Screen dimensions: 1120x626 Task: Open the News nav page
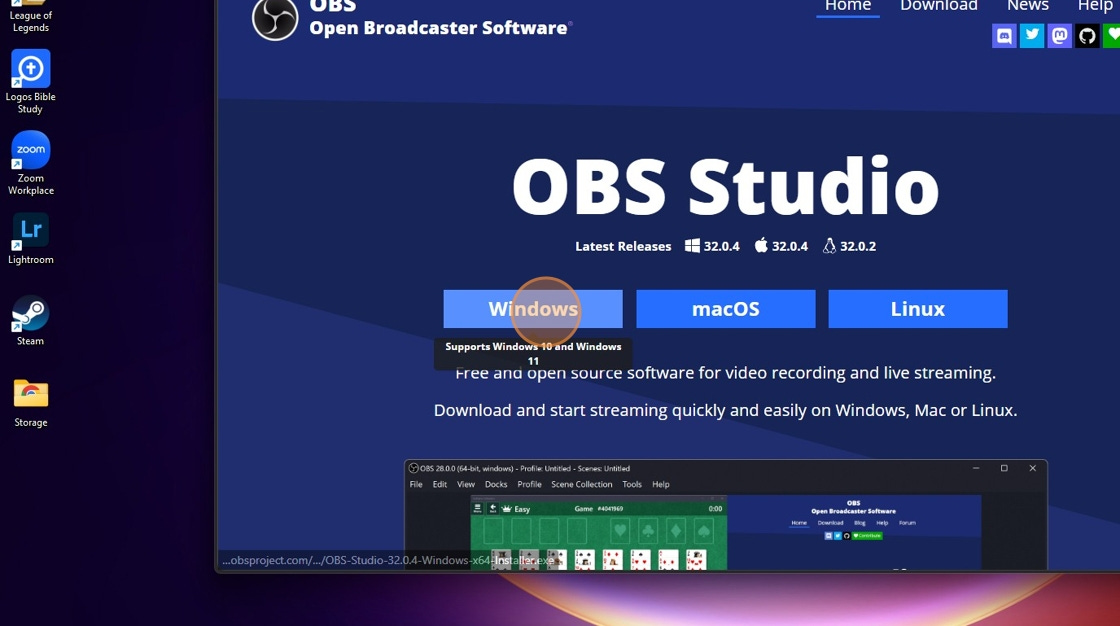pyautogui.click(x=1027, y=6)
